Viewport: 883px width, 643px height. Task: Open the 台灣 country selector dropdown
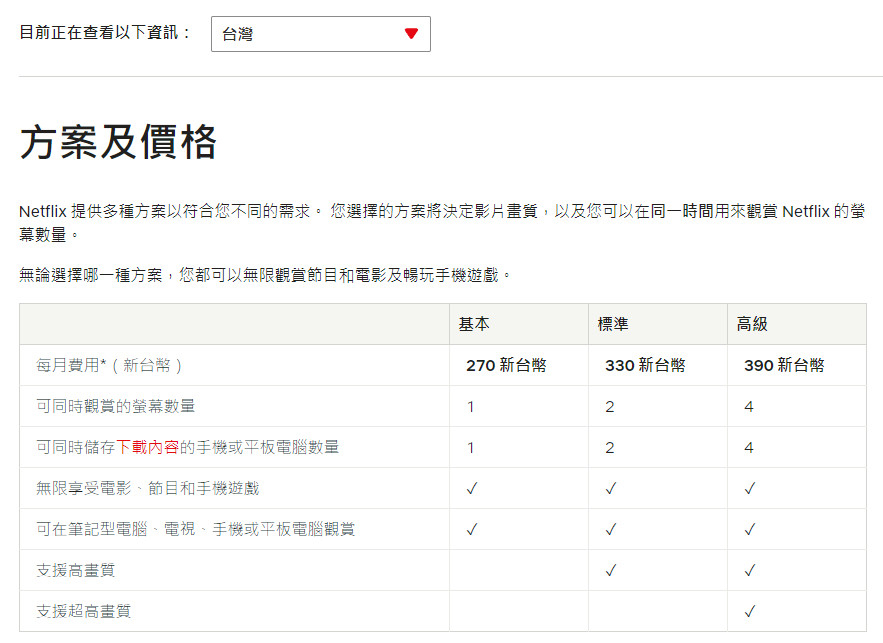tap(320, 34)
